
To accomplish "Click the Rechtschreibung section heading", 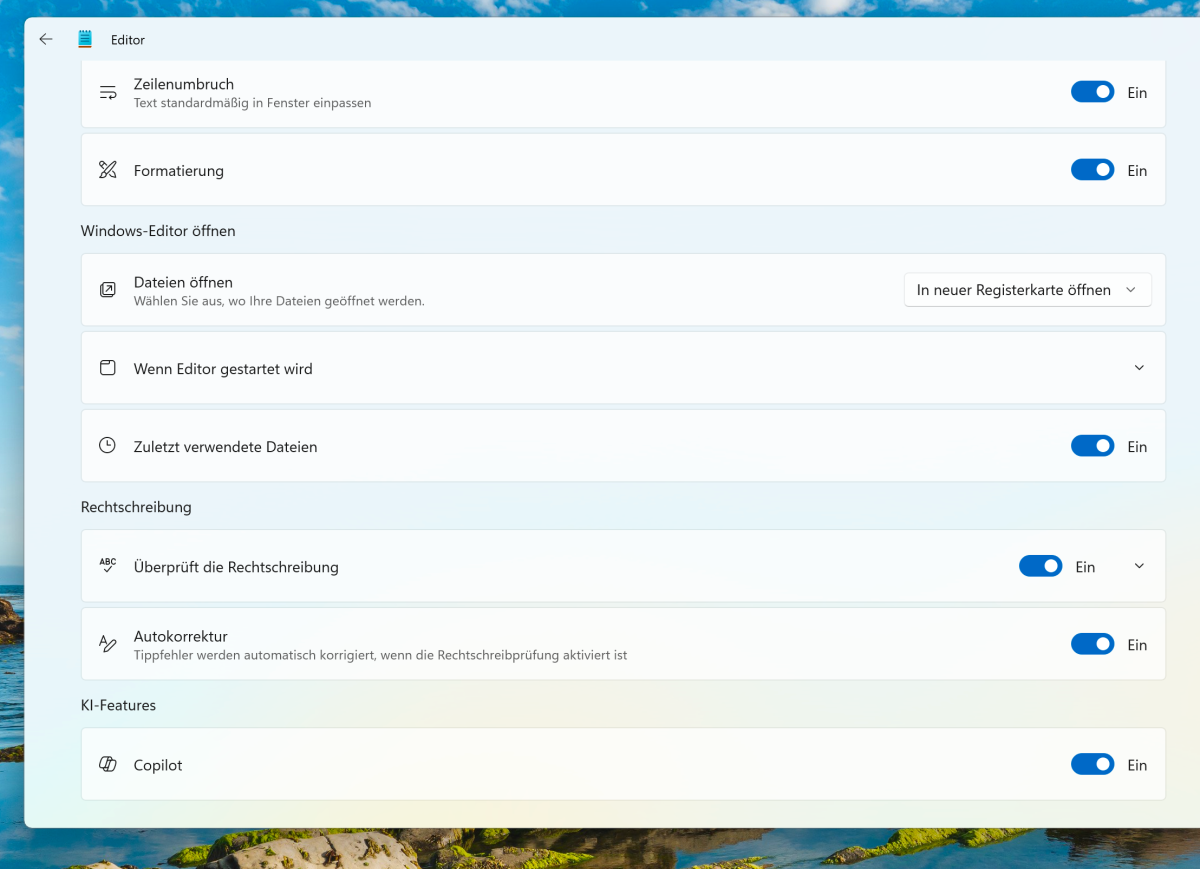I will tap(136, 507).
